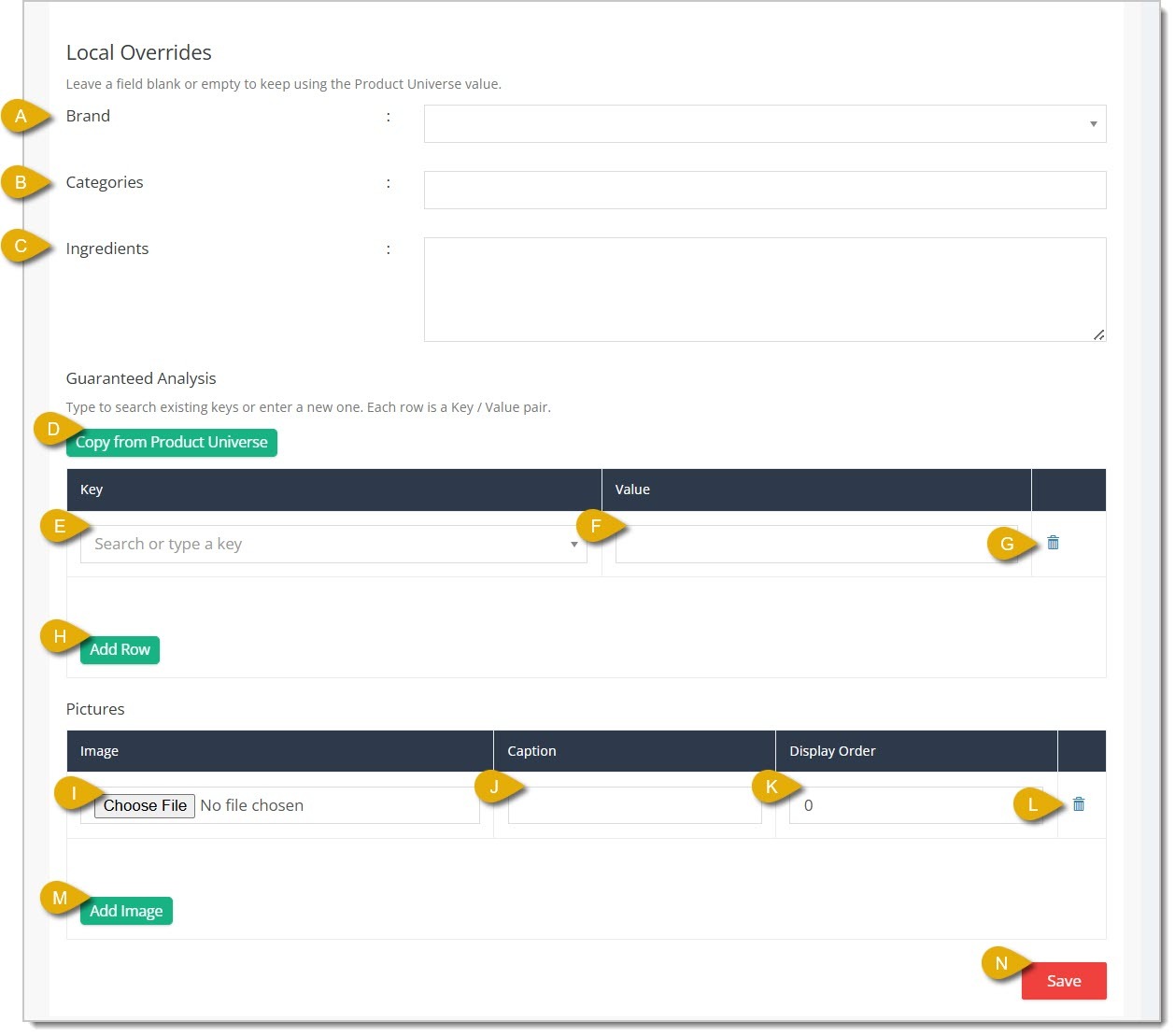Click the Image column header

pos(280,751)
